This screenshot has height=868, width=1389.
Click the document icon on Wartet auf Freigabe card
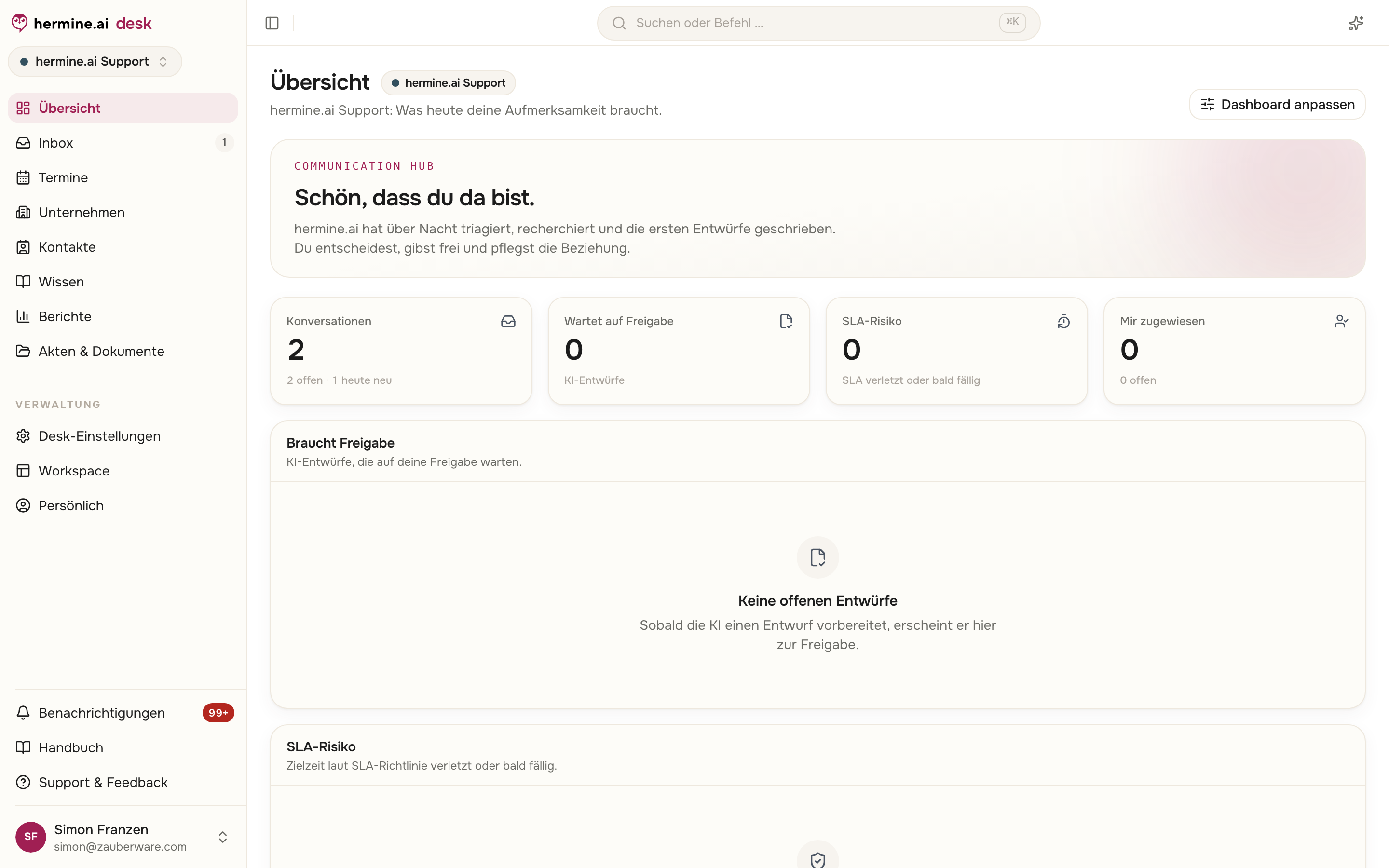tap(786, 322)
